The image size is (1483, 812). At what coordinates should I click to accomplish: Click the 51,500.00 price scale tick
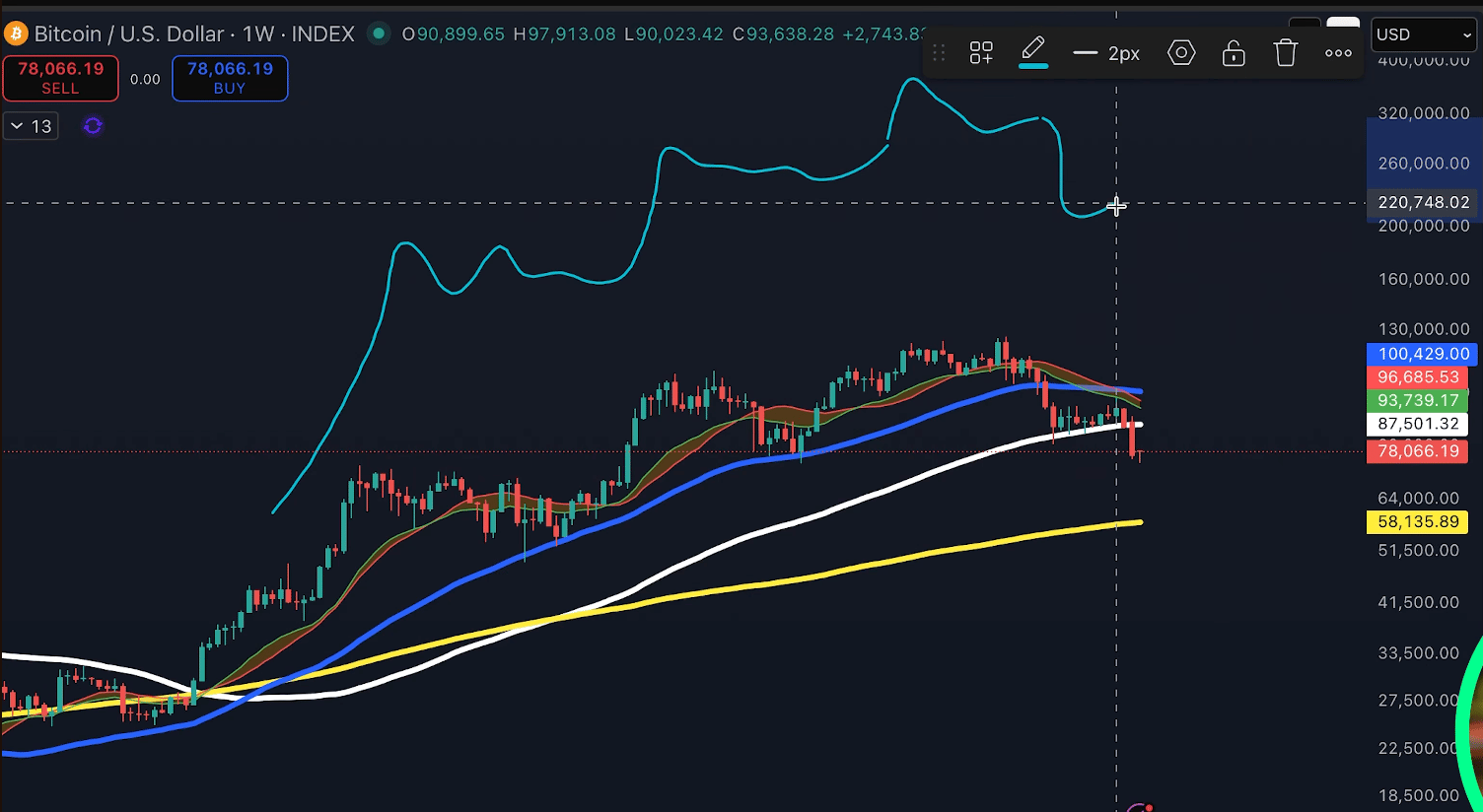(1419, 551)
